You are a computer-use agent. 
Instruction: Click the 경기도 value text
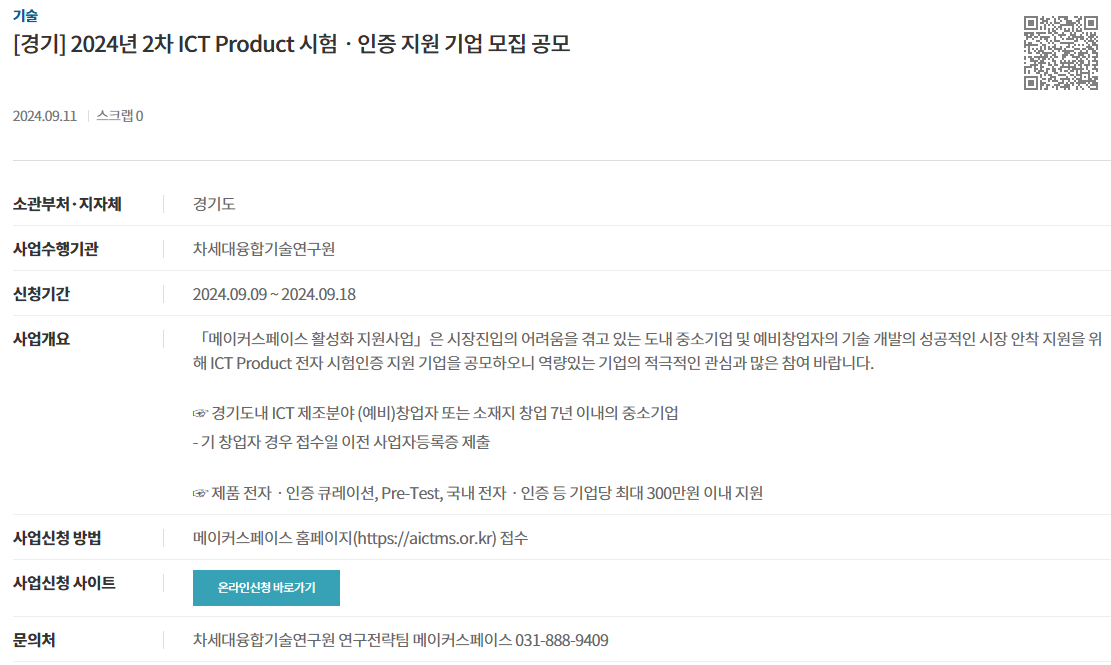[214, 204]
